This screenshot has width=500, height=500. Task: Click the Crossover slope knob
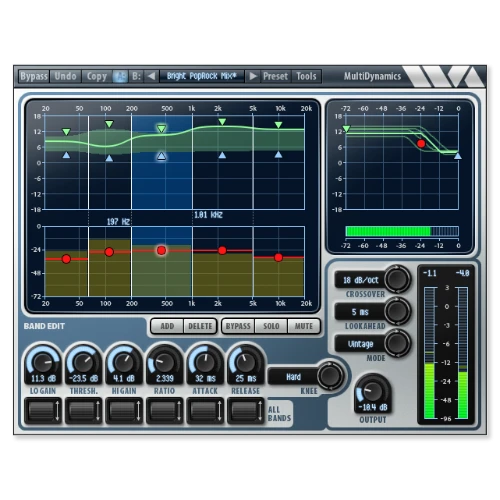click(x=397, y=279)
